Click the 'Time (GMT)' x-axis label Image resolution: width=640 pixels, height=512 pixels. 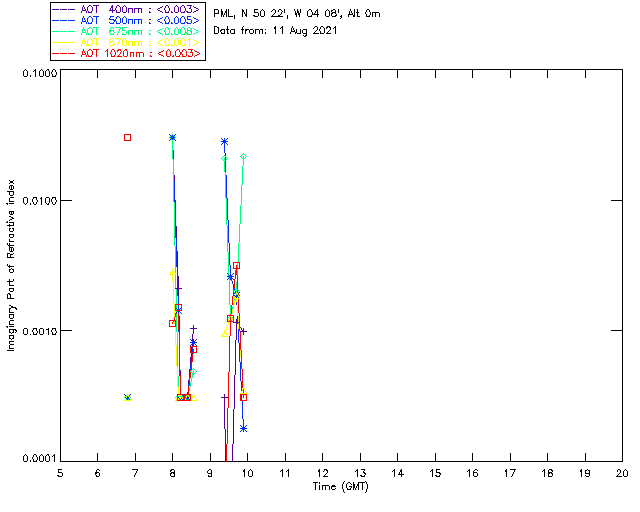point(340,486)
